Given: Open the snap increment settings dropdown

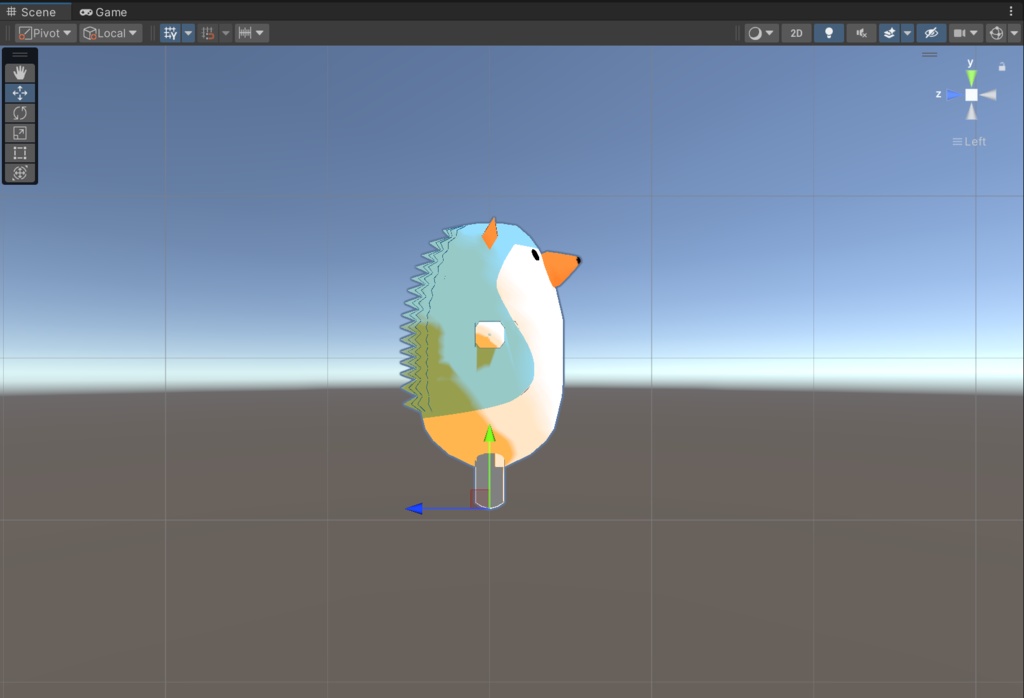Looking at the screenshot, I should pos(251,33).
